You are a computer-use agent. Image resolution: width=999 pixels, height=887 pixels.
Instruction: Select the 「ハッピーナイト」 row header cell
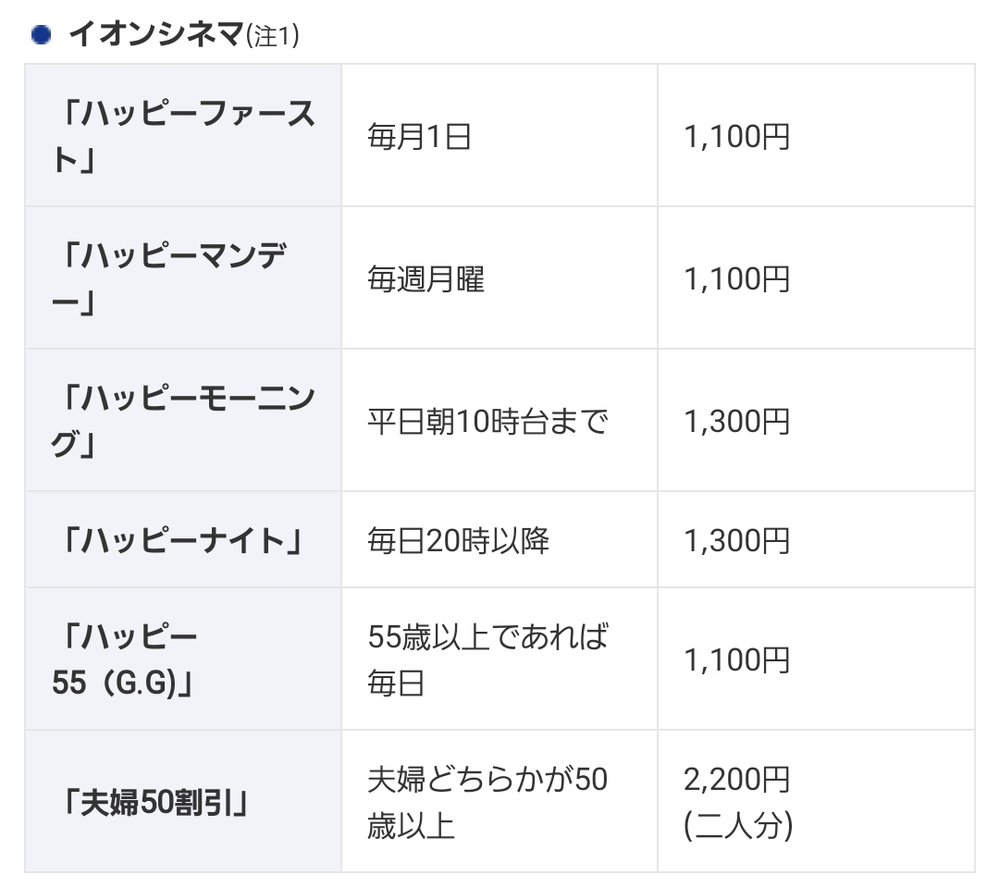pyautogui.click(x=181, y=540)
